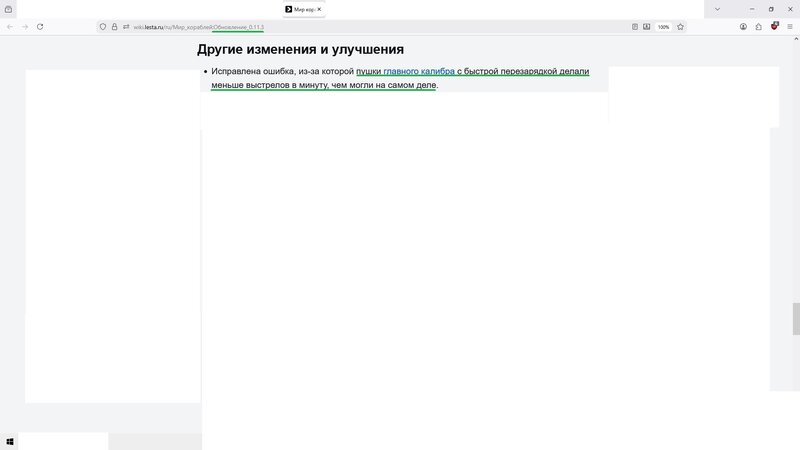The image size is (800, 450).
Task: Open the Windows Start menu
Action: tap(10, 442)
